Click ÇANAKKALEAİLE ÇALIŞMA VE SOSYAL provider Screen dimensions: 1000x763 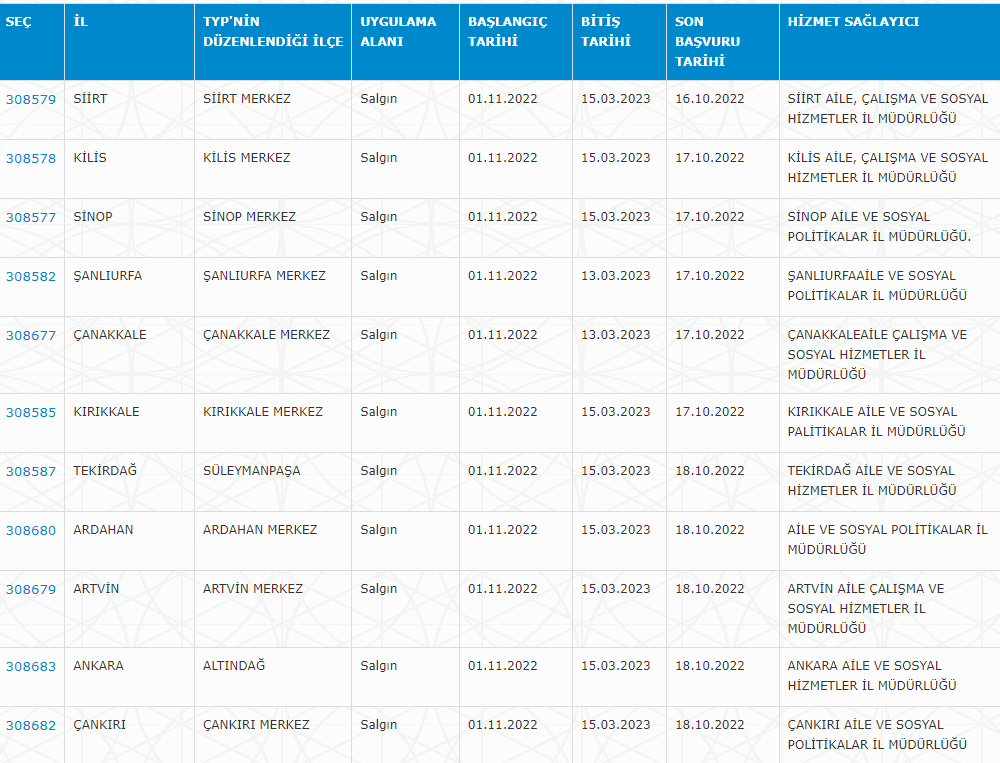click(878, 355)
